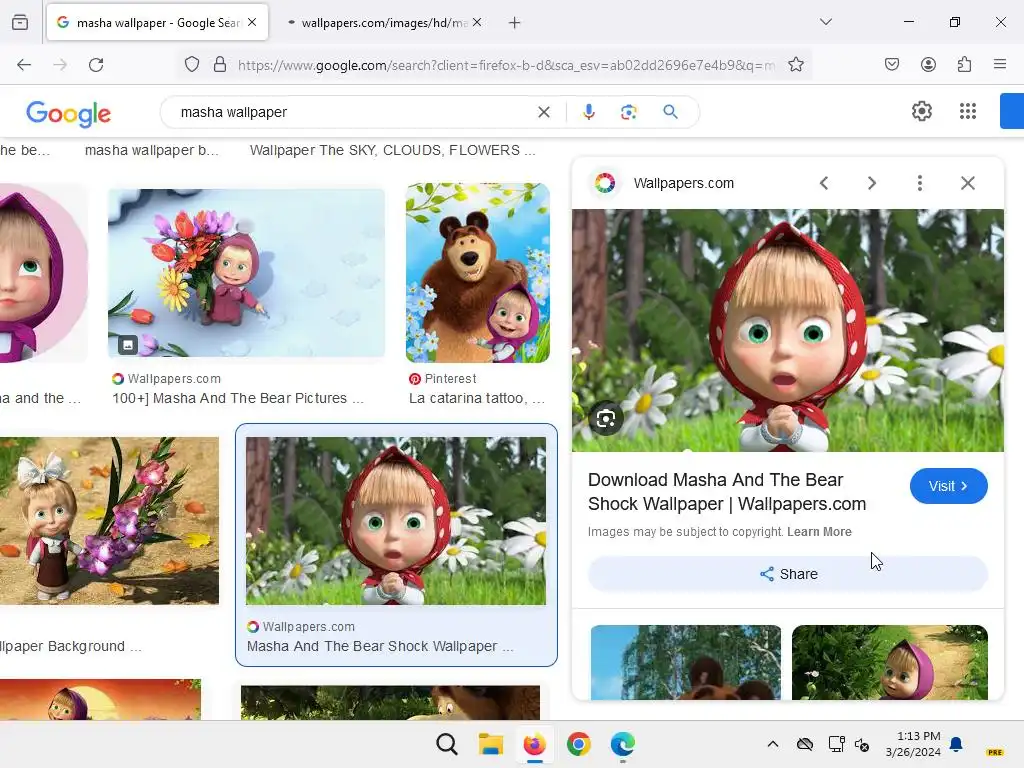Show hidden system tray icons
The width and height of the screenshot is (1024, 768).
pyautogui.click(x=773, y=744)
